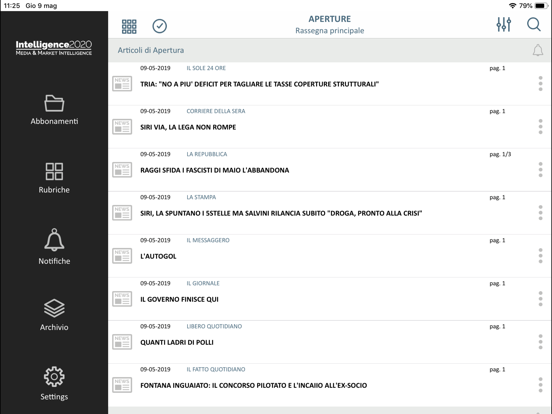Open more options for FONTANA INGUAIATO article
Image resolution: width=552 pixels, height=414 pixels.
click(x=540, y=385)
